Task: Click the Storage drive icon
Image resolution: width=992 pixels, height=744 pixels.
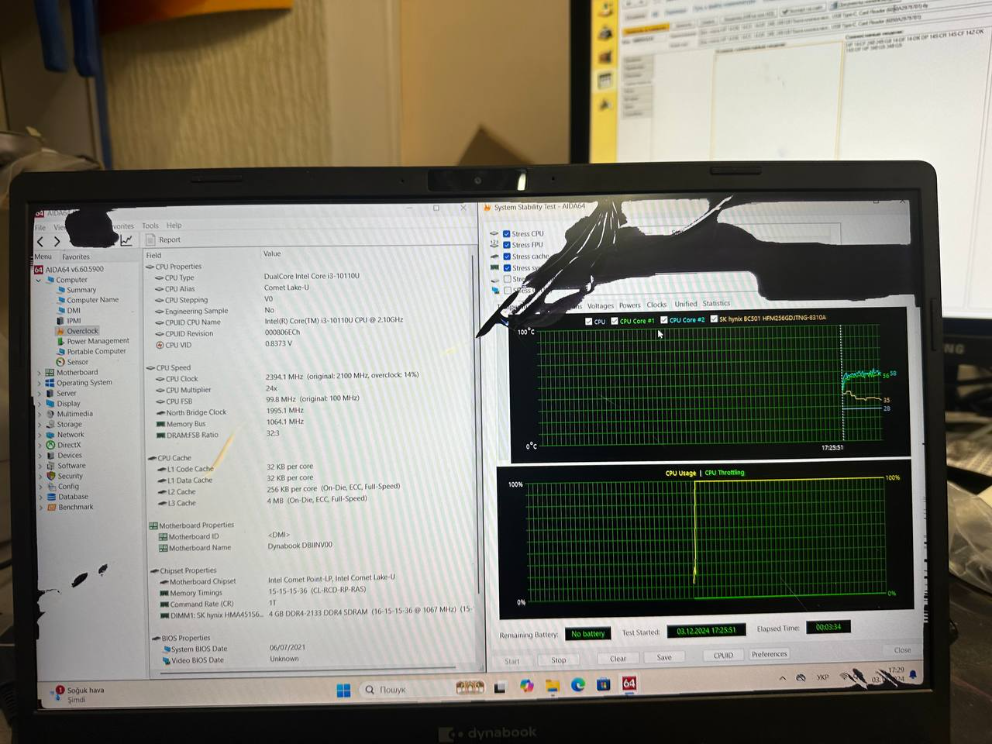Action: pyautogui.click(x=50, y=424)
